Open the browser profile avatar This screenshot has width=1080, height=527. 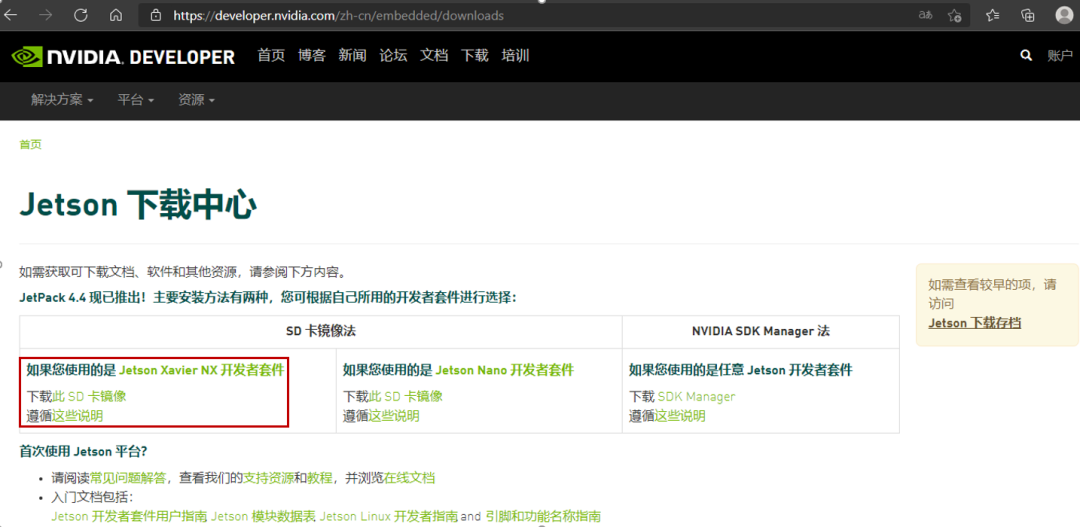click(x=1064, y=15)
